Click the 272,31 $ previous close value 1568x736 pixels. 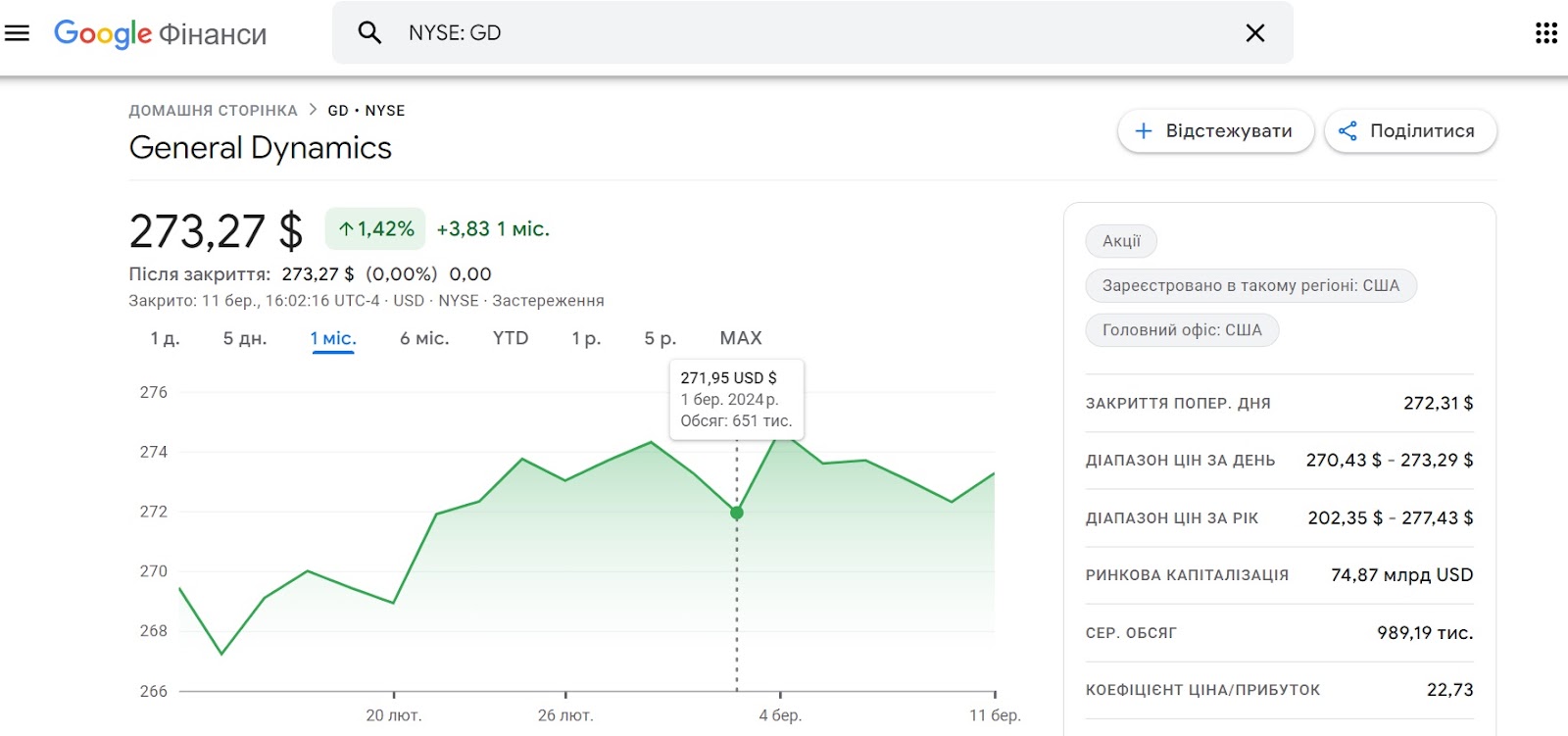1438,403
